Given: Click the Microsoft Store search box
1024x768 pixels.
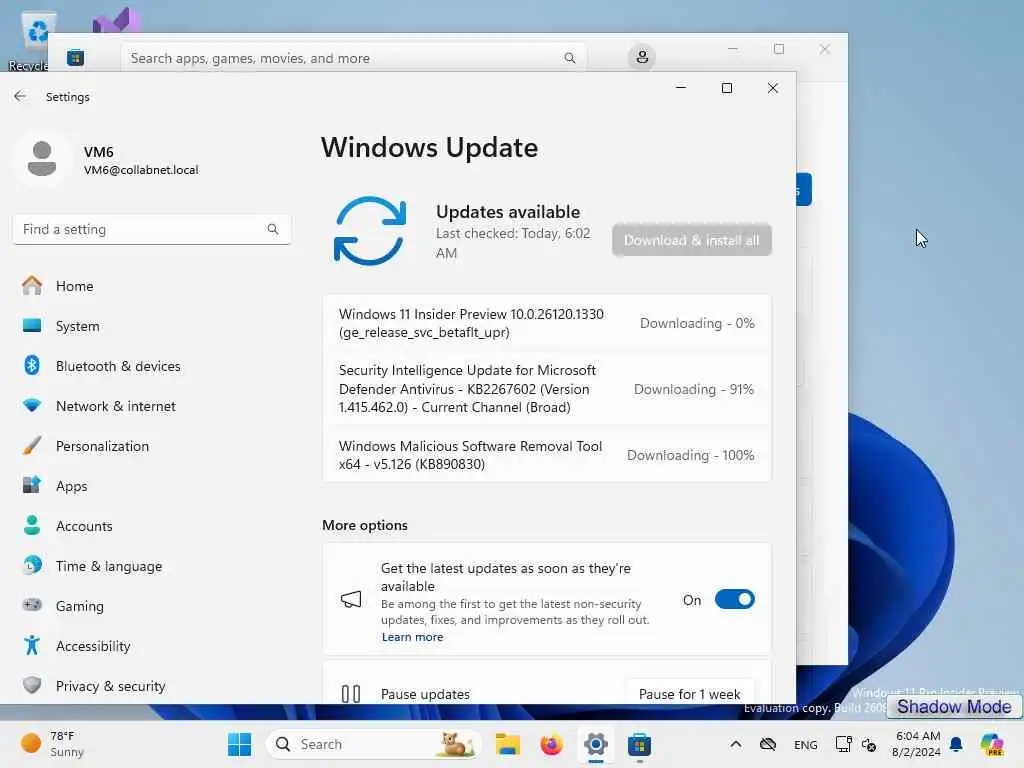Looking at the screenshot, I should (353, 58).
